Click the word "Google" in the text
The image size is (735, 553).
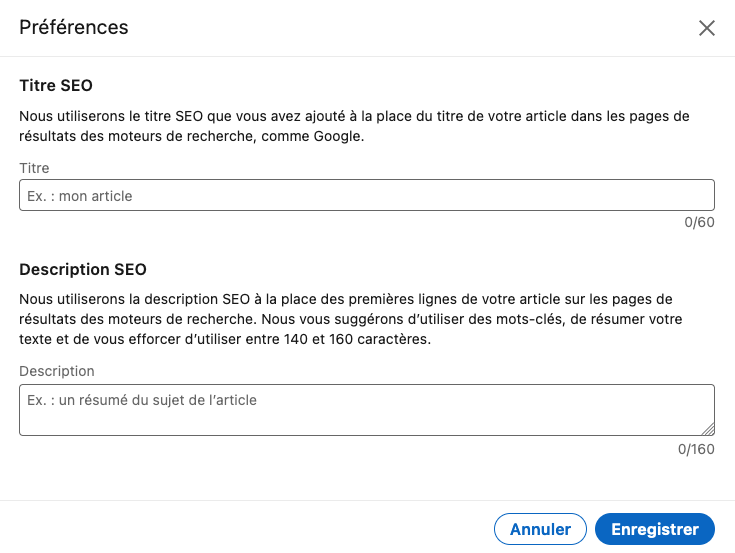337,137
